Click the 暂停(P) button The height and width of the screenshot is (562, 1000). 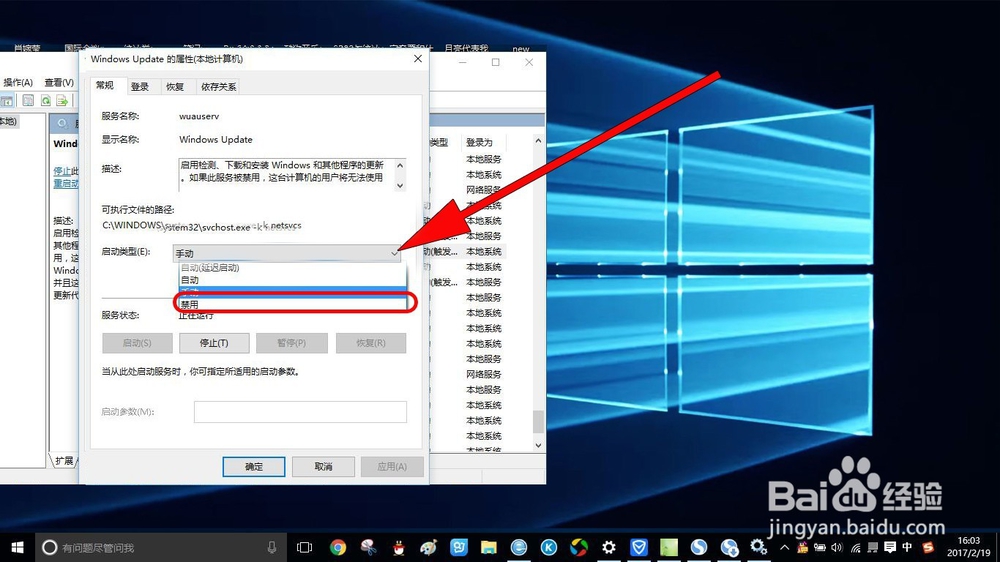point(291,343)
